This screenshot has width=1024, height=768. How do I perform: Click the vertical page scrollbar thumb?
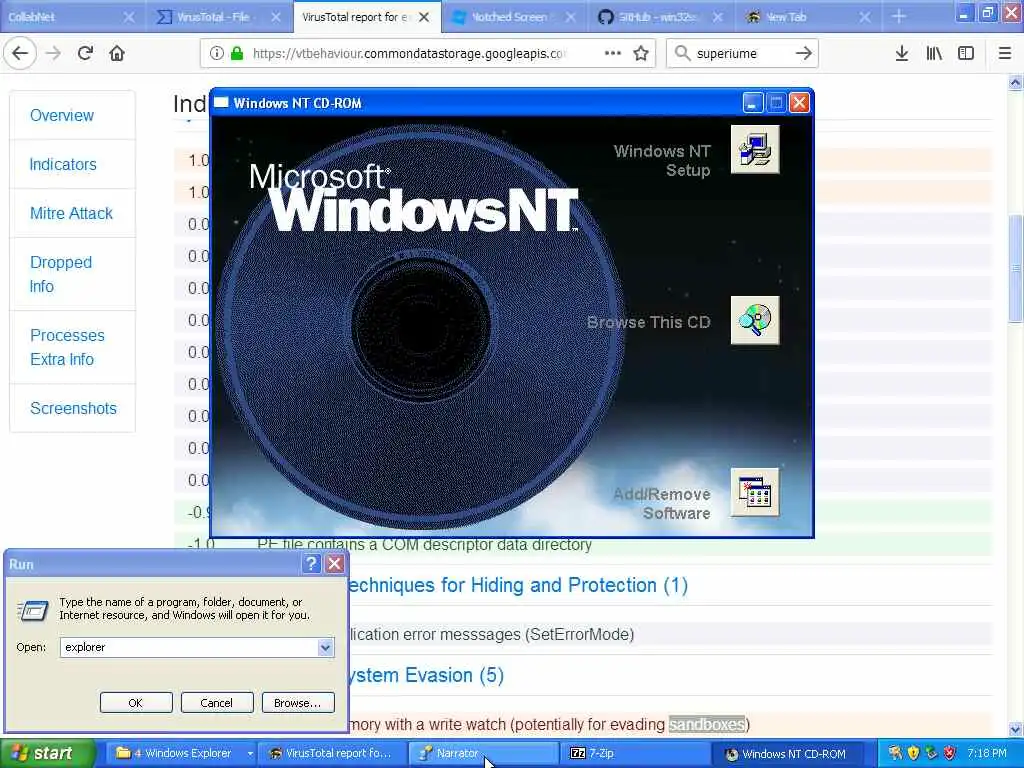click(1016, 268)
